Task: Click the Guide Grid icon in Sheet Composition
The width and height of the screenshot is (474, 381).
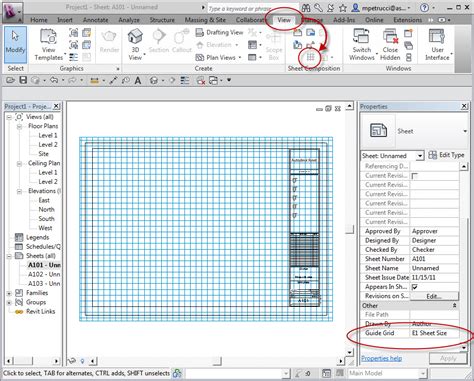Action: (x=310, y=57)
